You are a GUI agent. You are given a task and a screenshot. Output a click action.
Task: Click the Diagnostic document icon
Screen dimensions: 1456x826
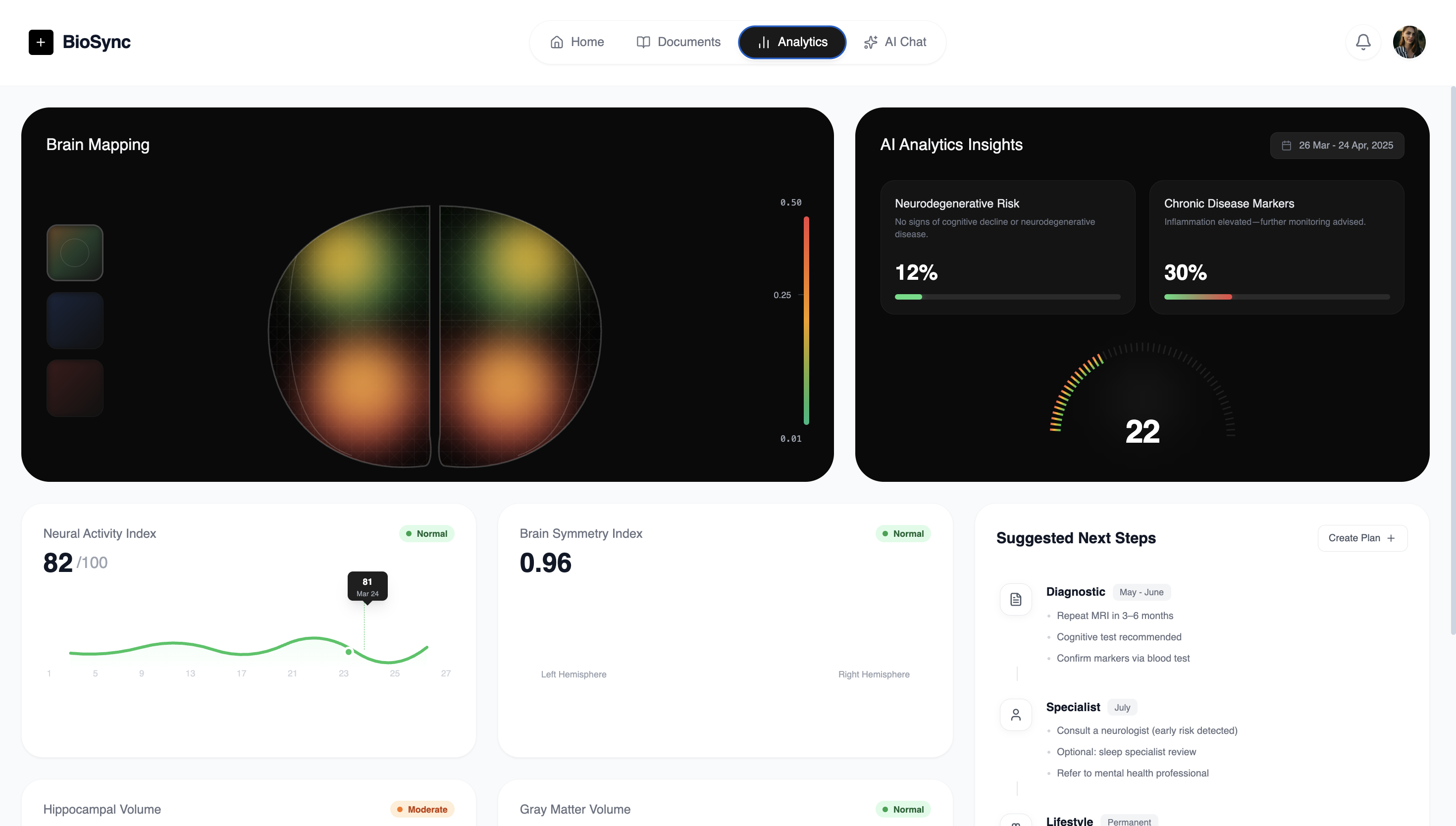click(x=1015, y=599)
